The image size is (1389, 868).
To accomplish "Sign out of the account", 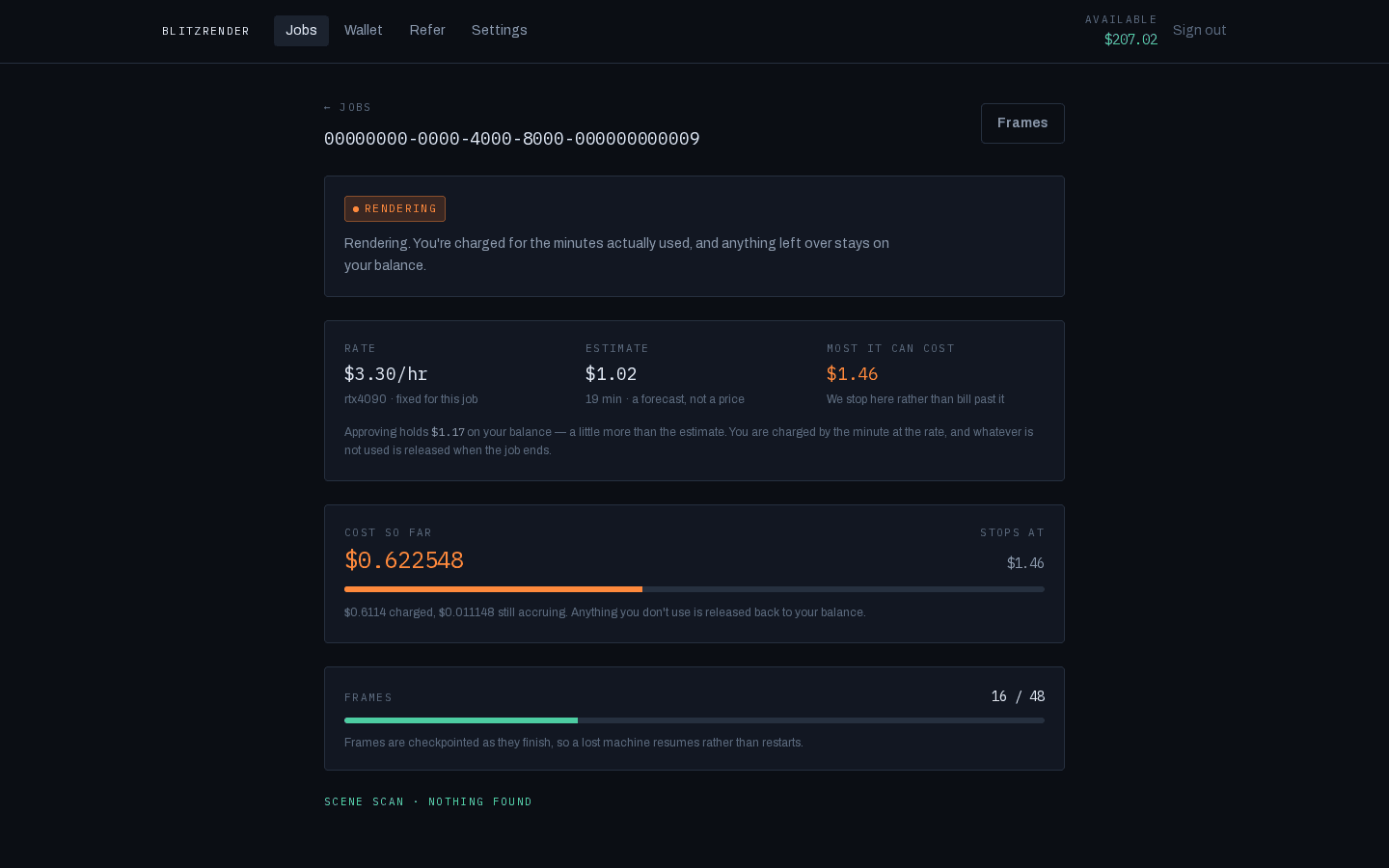I will coord(1199,31).
